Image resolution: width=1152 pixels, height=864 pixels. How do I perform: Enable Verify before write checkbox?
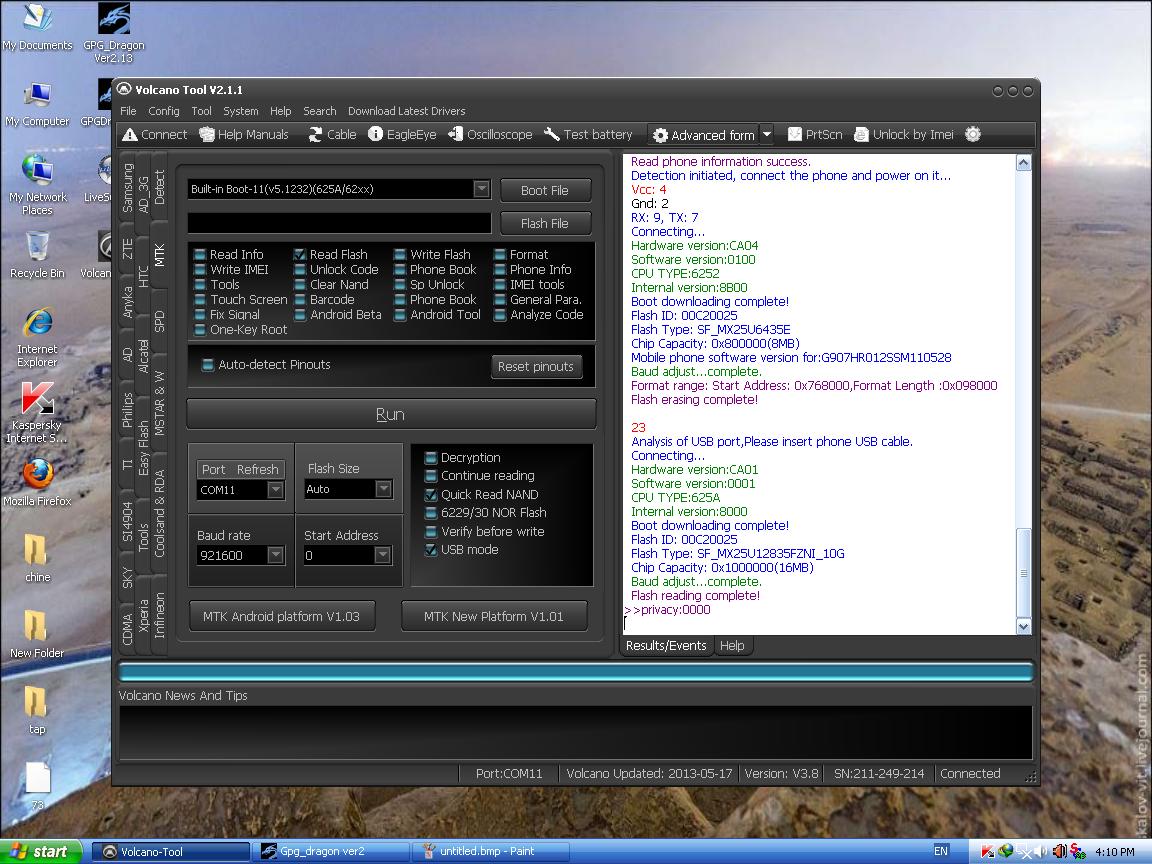point(431,531)
